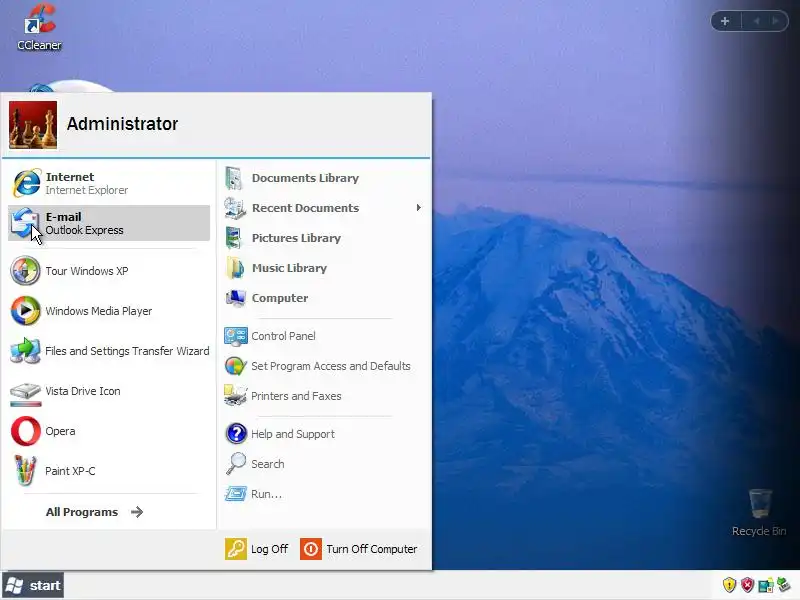
Task: Launch Windows Media Player
Action: click(109, 311)
